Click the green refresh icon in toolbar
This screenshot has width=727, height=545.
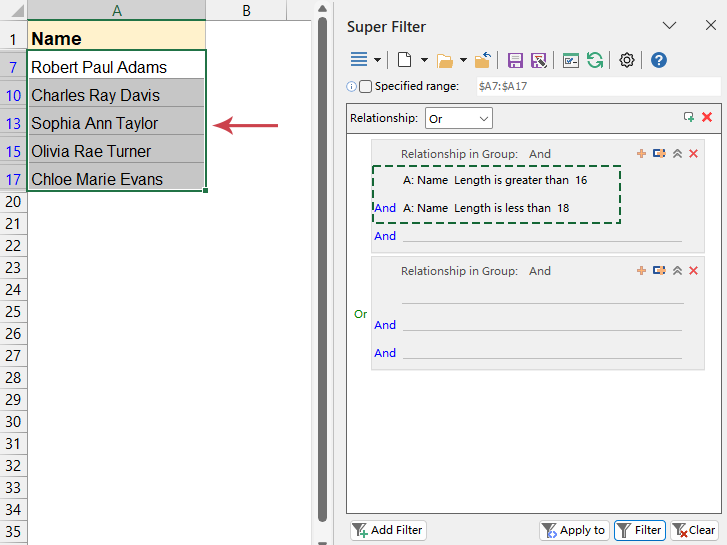tap(595, 60)
